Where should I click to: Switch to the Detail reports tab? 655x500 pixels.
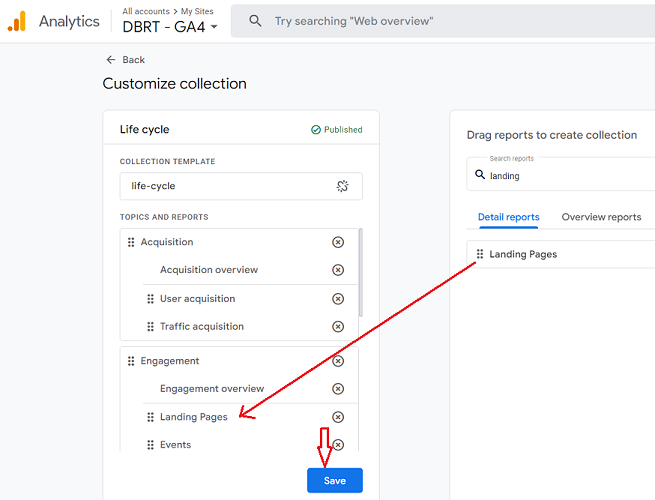(508, 217)
